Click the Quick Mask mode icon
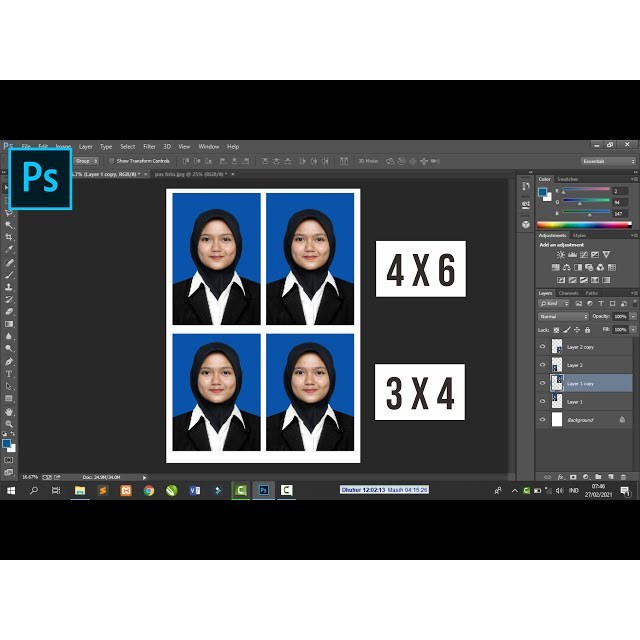 pyautogui.click(x=9, y=460)
